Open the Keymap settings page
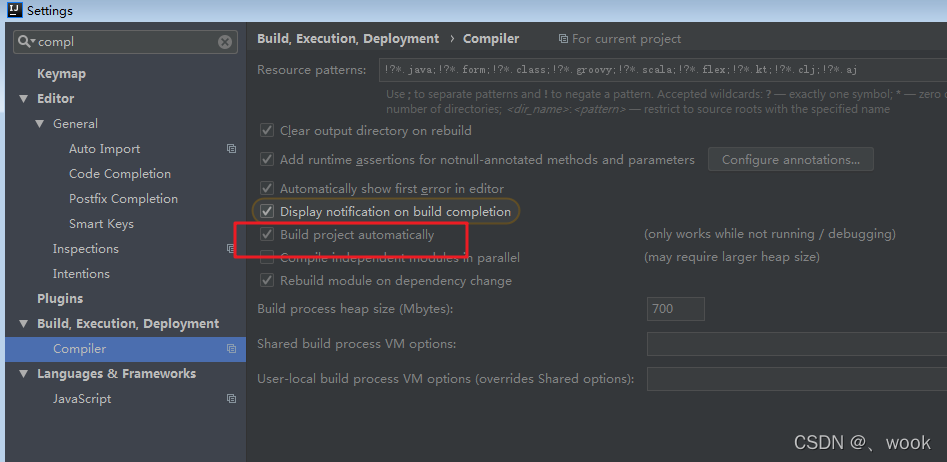The image size is (947, 462). pos(62,74)
